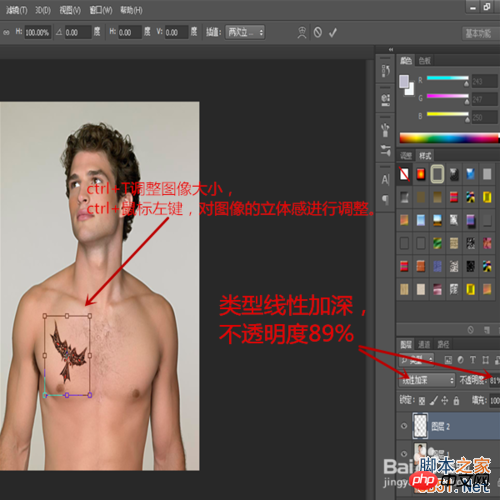Click the rotation angle field
The image size is (500, 500).
[x=78, y=32]
